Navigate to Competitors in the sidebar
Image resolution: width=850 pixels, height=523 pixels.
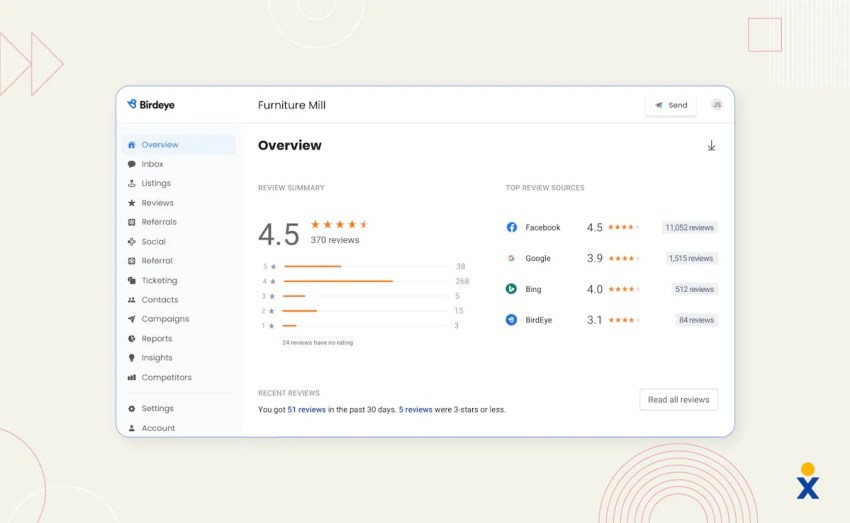pos(166,377)
